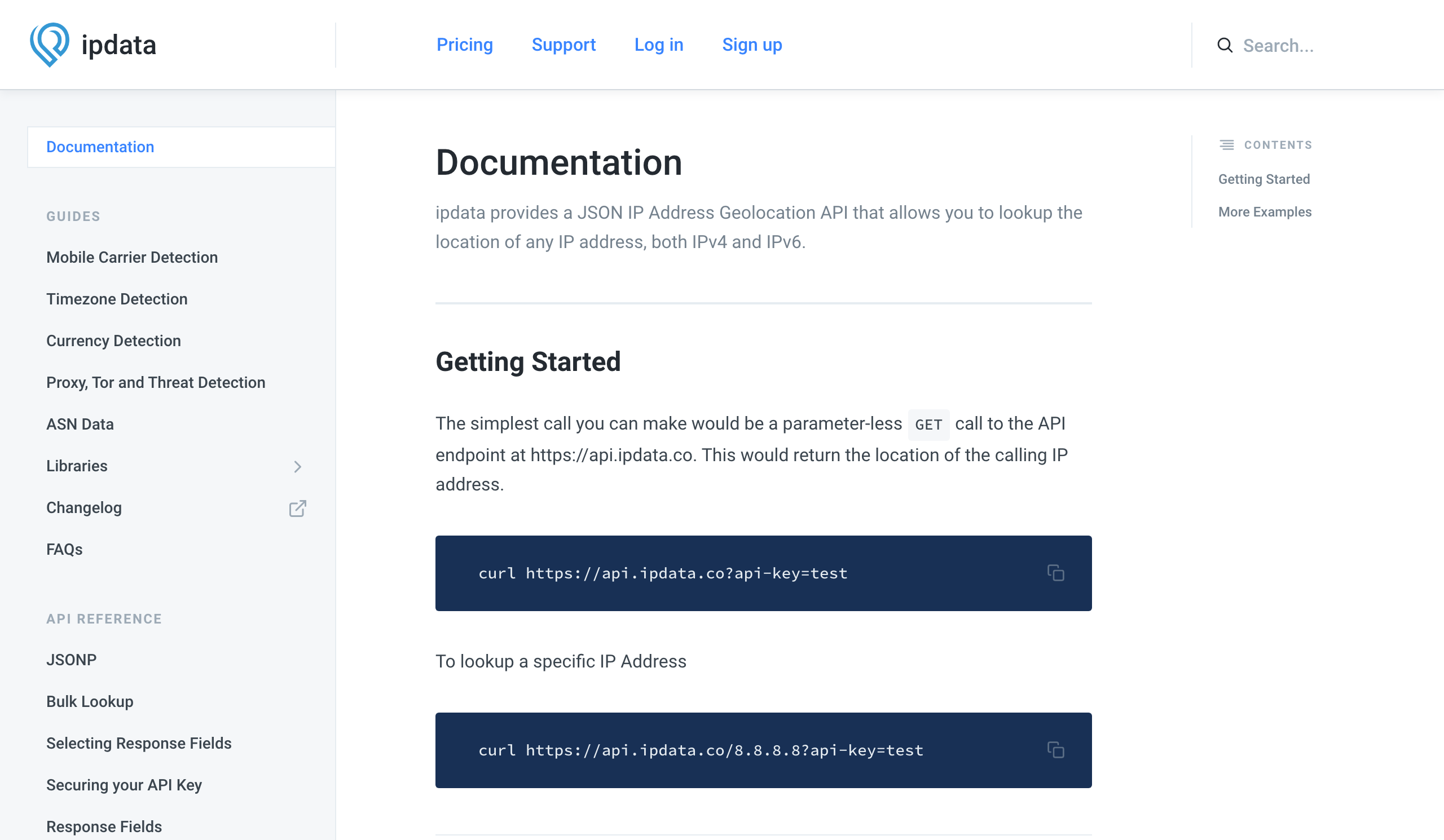
Task: Open Mobile Carrier Detection guide
Action: point(132,257)
